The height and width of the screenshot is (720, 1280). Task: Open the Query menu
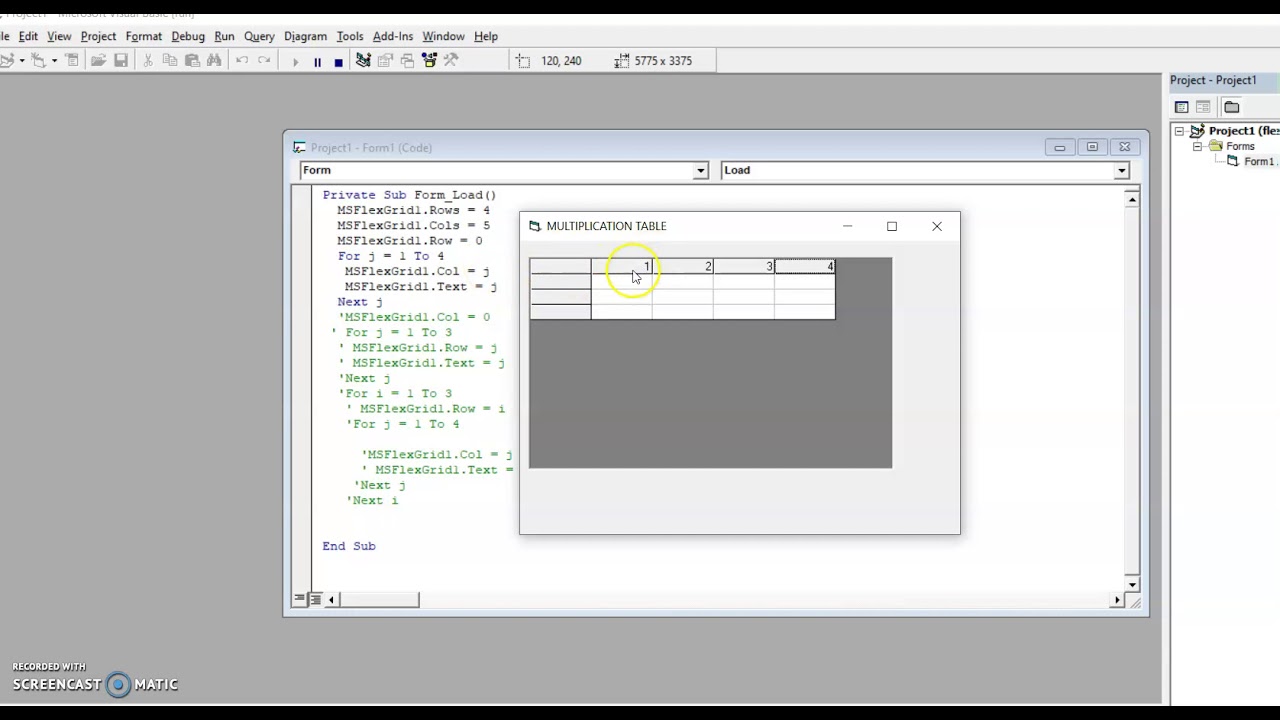pos(259,36)
